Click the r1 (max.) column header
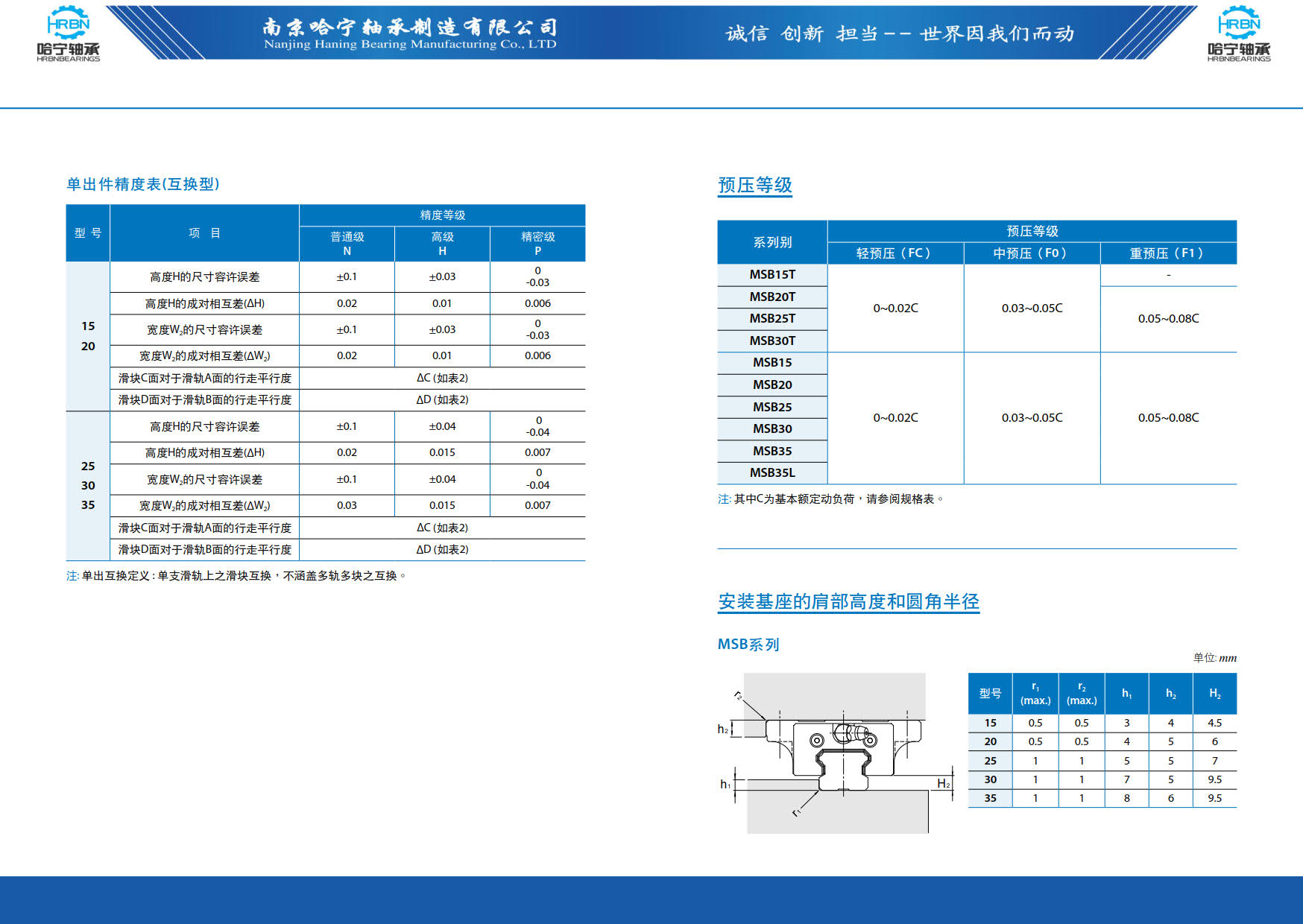Screen dimensions: 1303x924 (x=1035, y=694)
